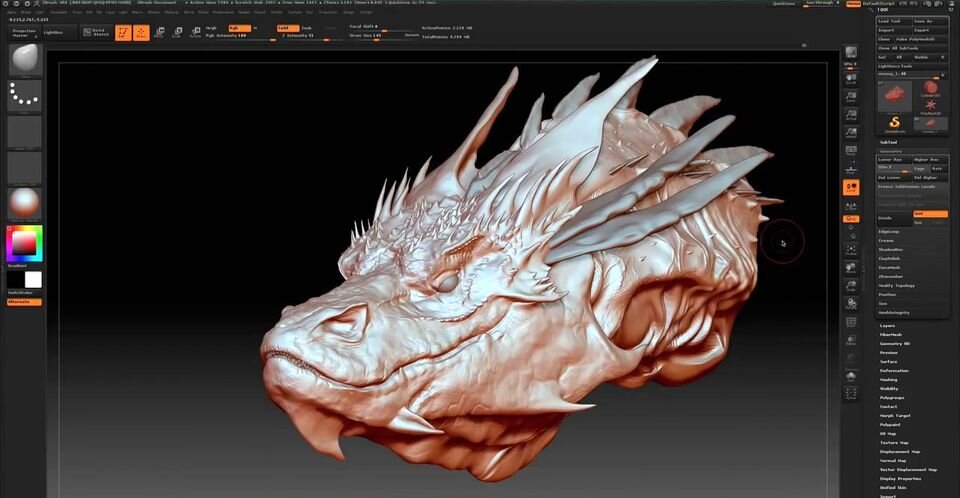The height and width of the screenshot is (498, 960).
Task: Click the PolyF draw polyframe icon
Action: point(851,322)
